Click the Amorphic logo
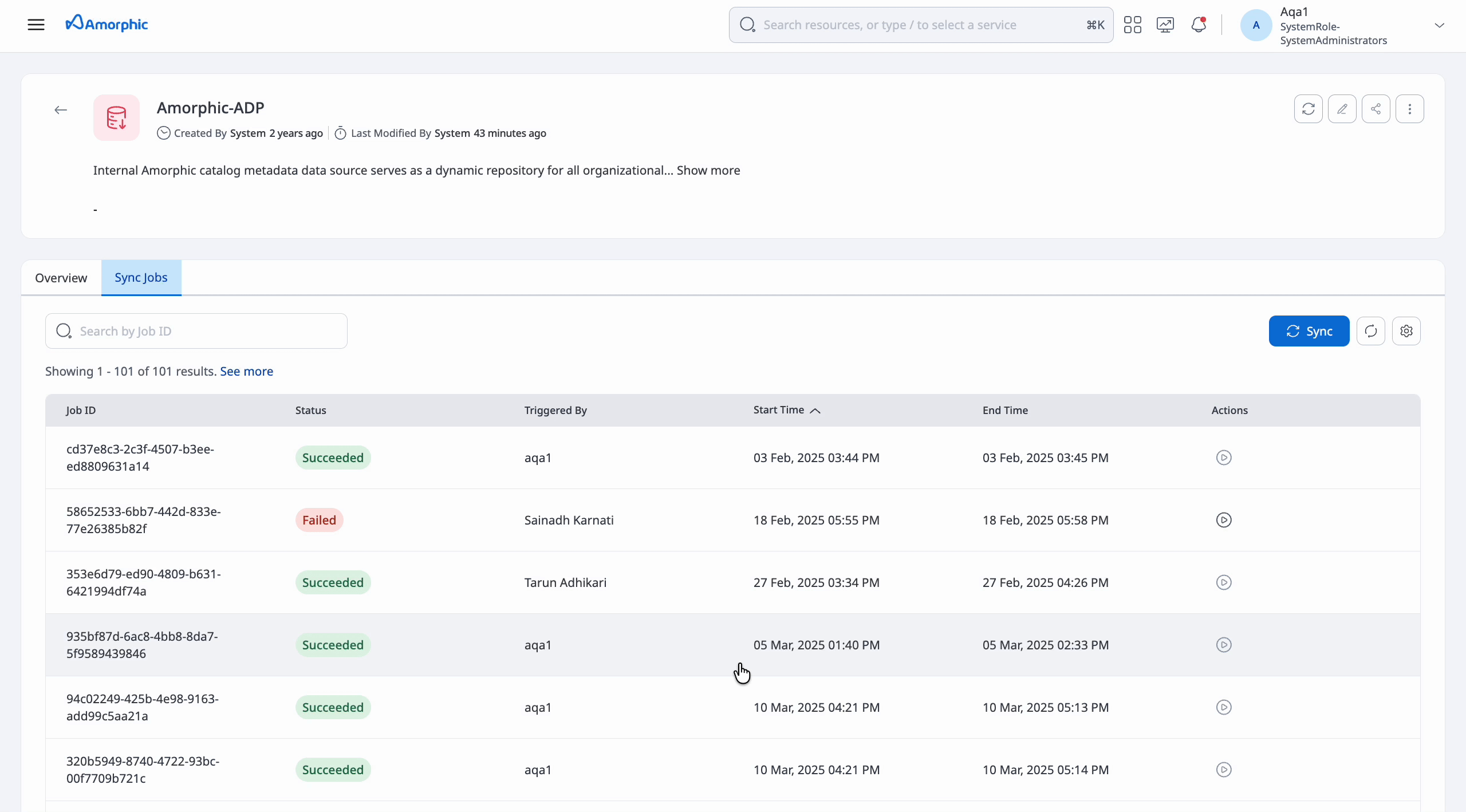Viewport: 1466px width, 812px height. pyautogui.click(x=107, y=23)
